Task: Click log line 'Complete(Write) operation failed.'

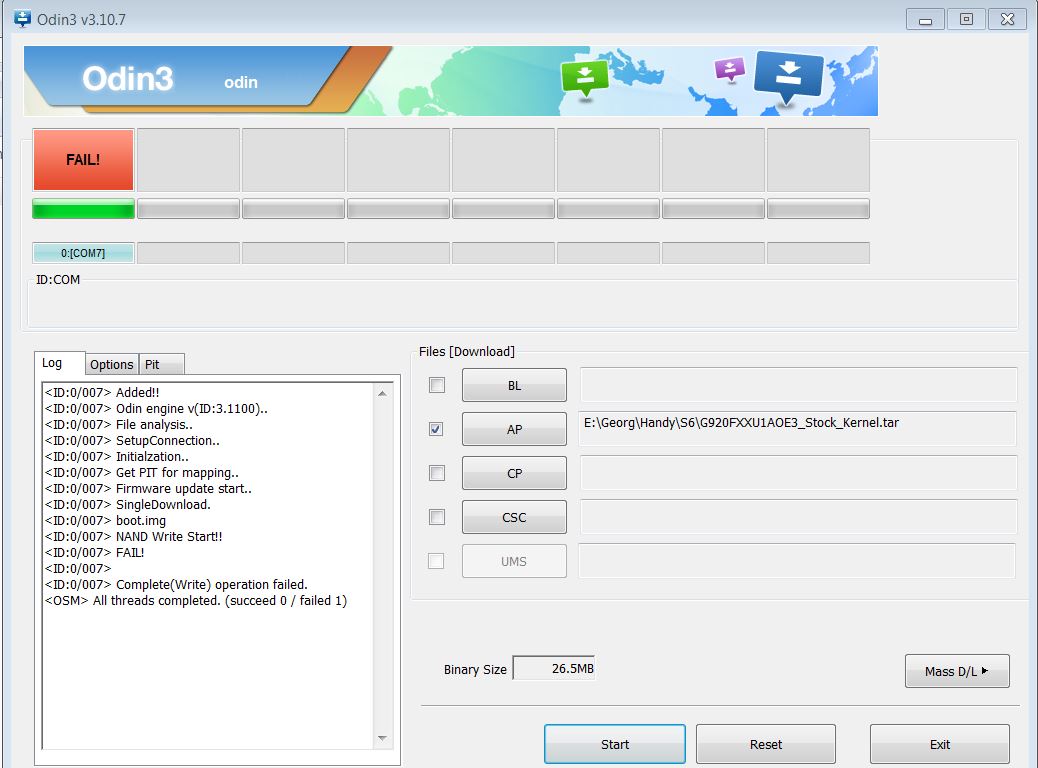Action: [x=176, y=585]
